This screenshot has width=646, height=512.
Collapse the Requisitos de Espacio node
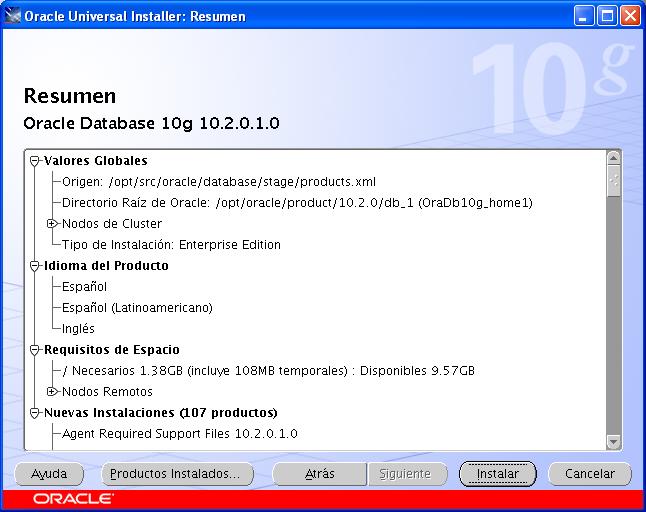tap(35, 350)
